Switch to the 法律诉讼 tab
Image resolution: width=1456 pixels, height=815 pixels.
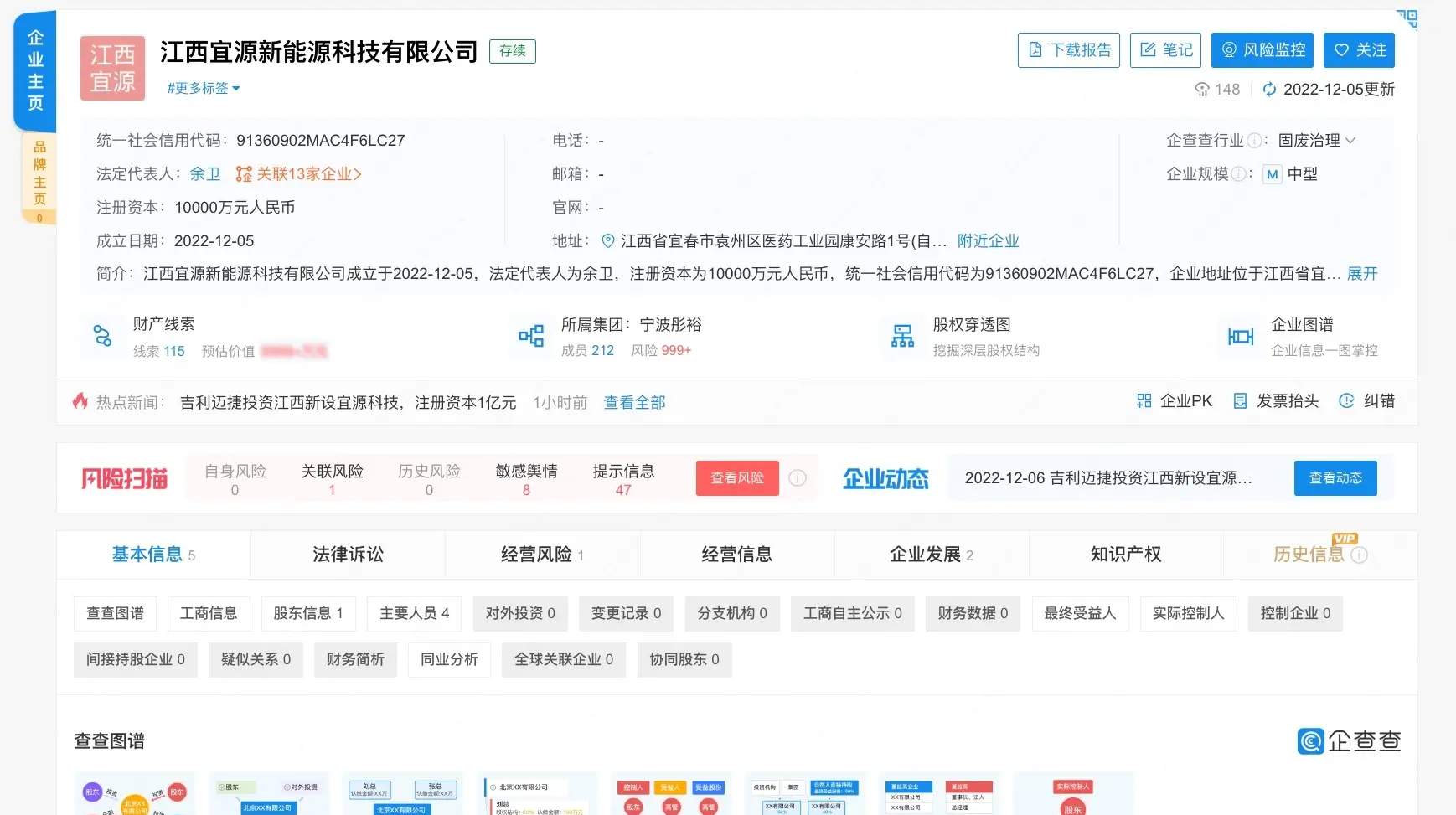coord(349,555)
